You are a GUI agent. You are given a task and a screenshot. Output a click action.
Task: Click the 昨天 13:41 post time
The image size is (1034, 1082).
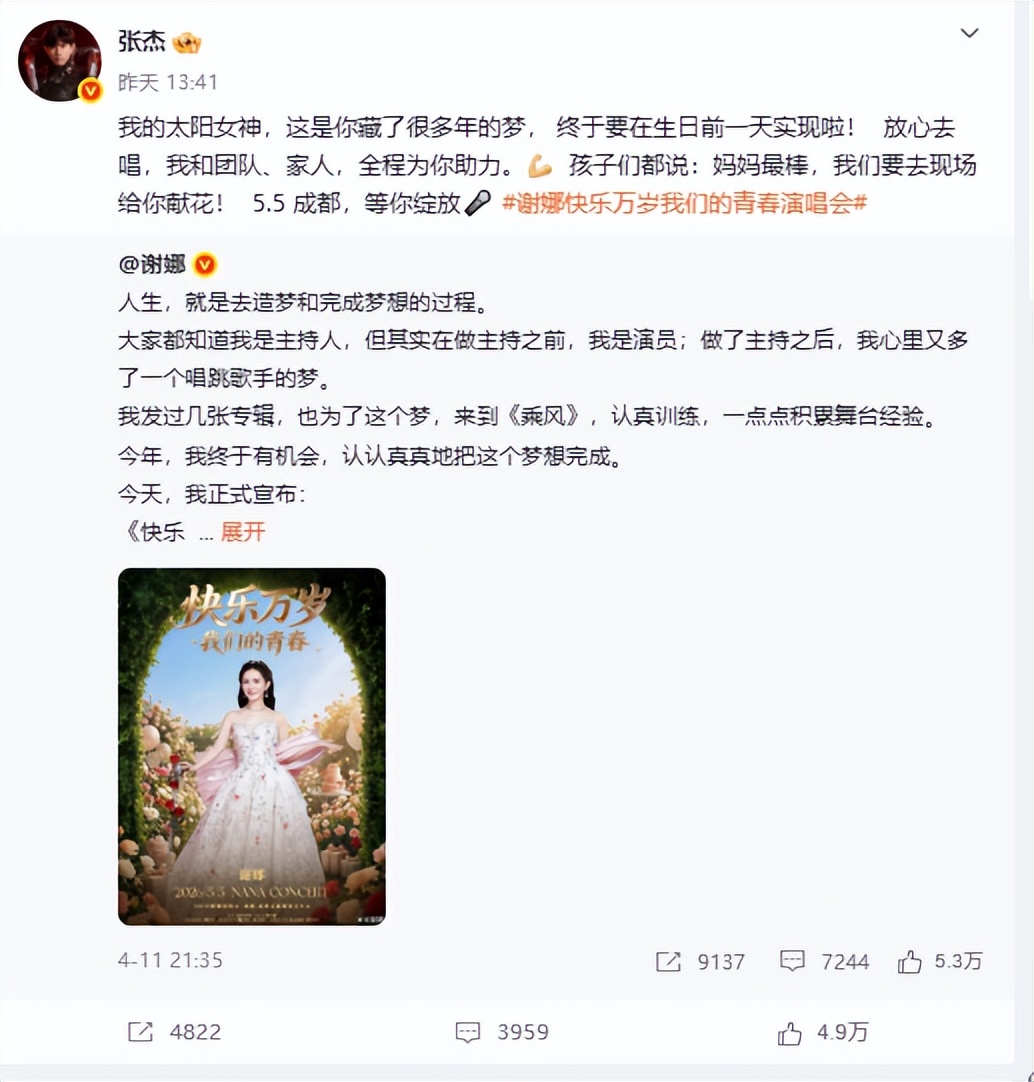click(x=168, y=82)
